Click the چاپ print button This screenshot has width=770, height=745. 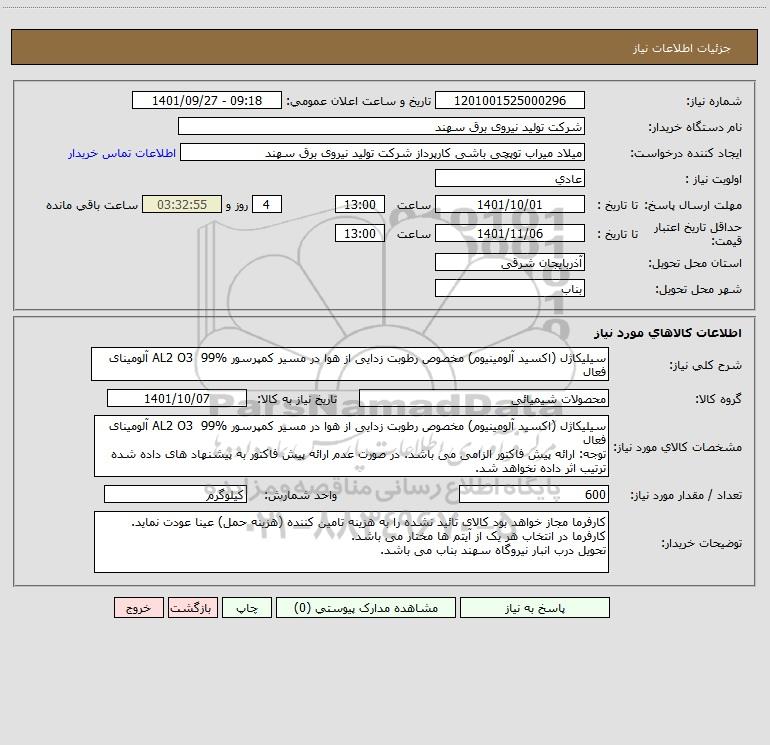[247, 607]
